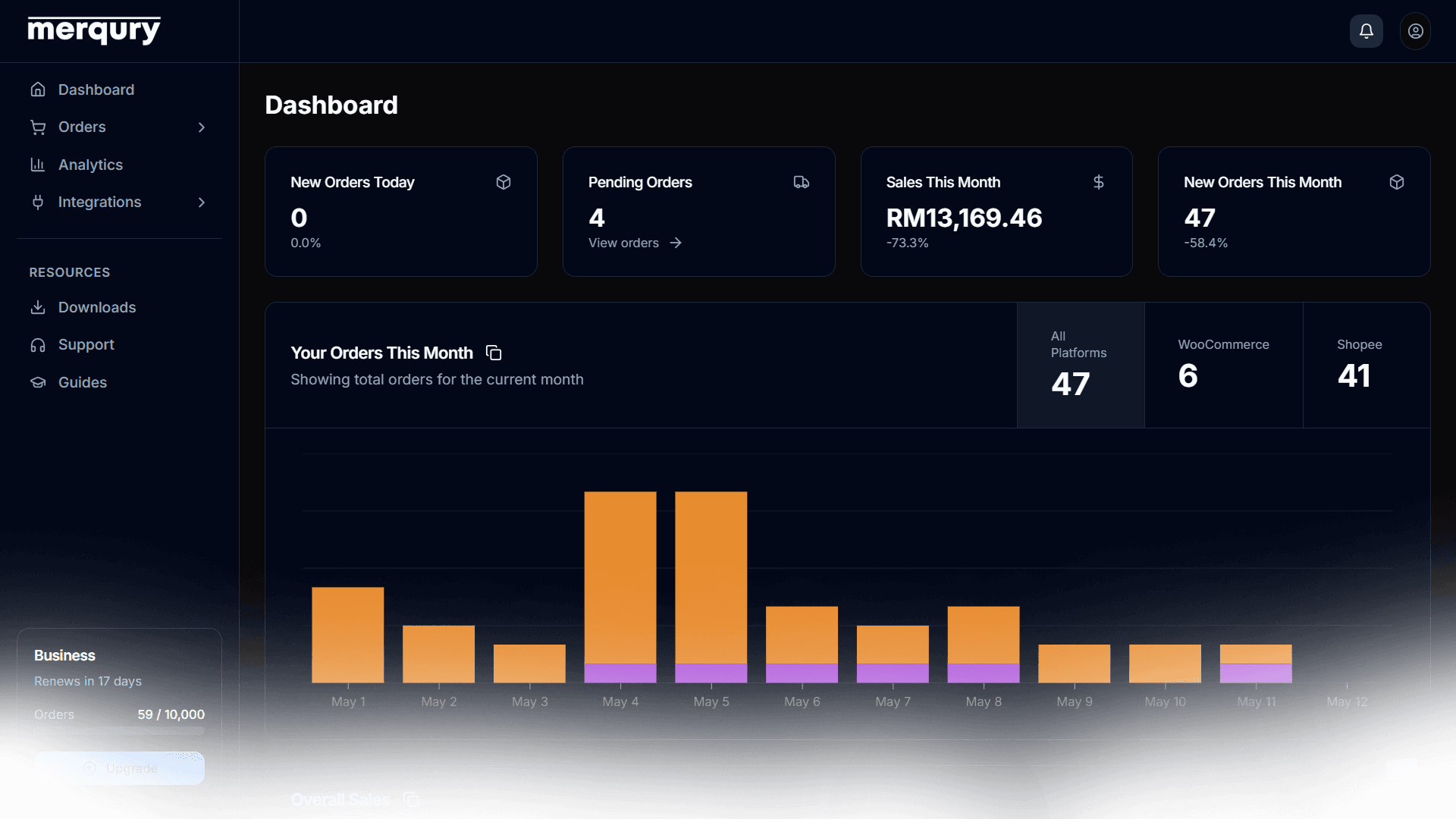Open the user account menu icon
The height and width of the screenshot is (819, 1456).
(1415, 31)
